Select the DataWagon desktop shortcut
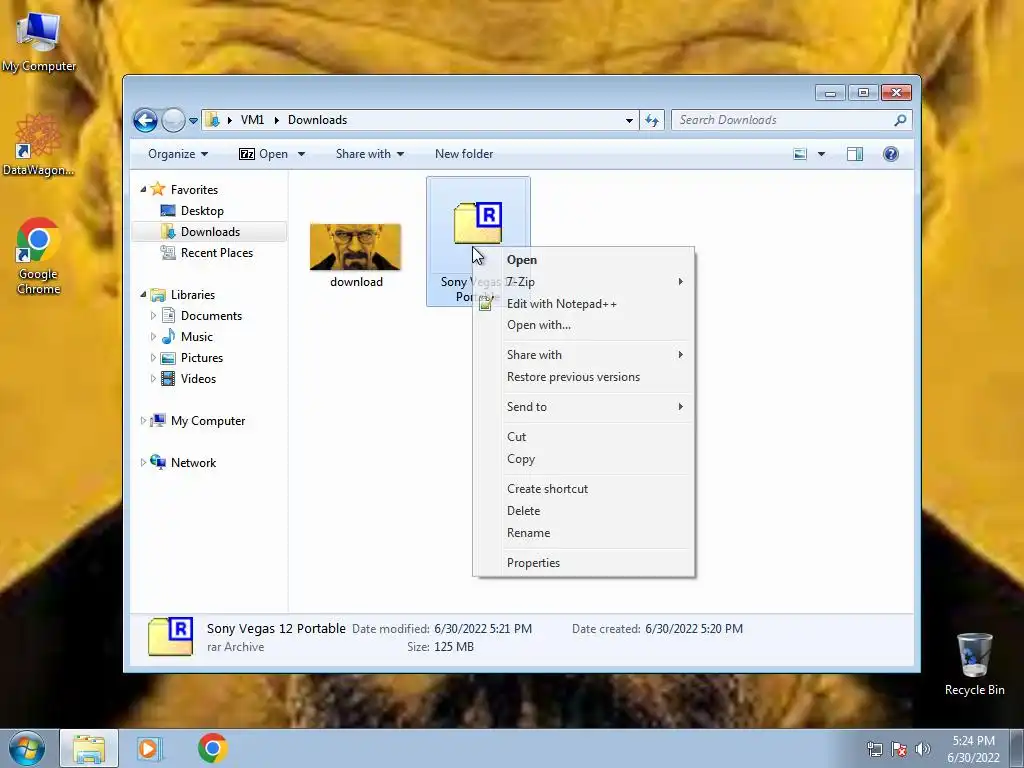Screen dimensions: 1024x768 pos(38,145)
